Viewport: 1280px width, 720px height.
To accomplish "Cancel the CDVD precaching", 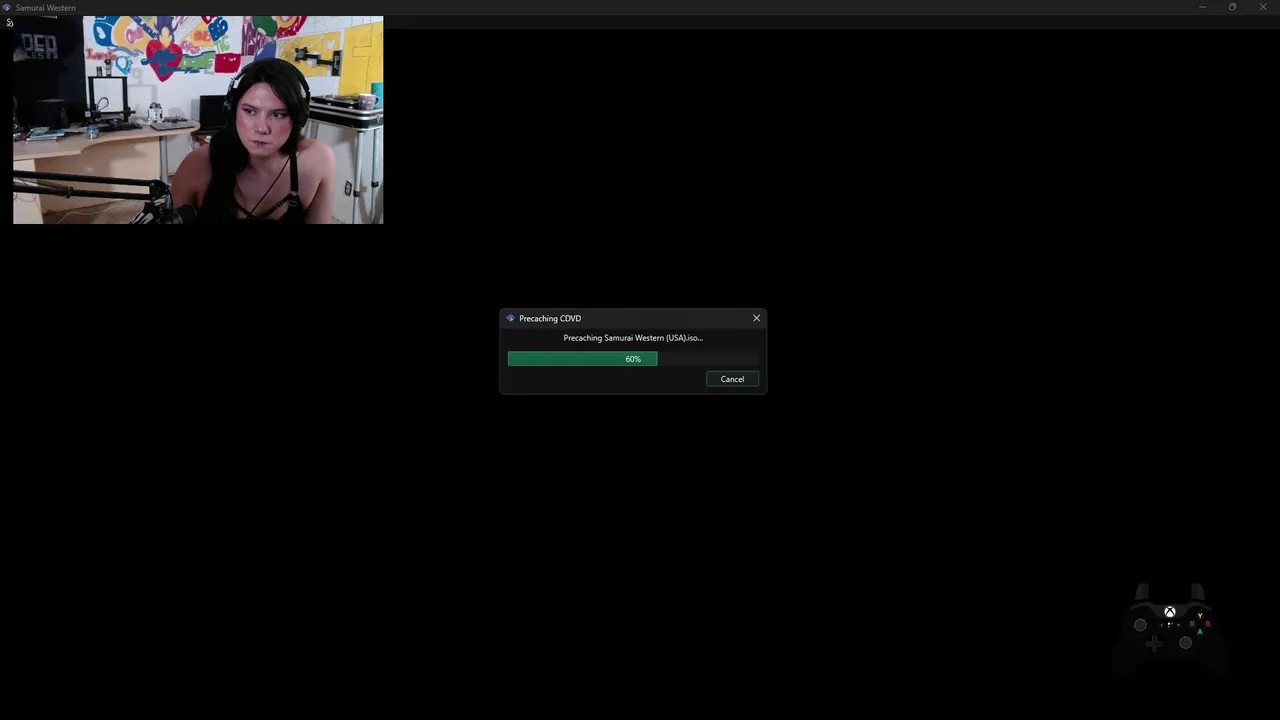I will pos(732,379).
